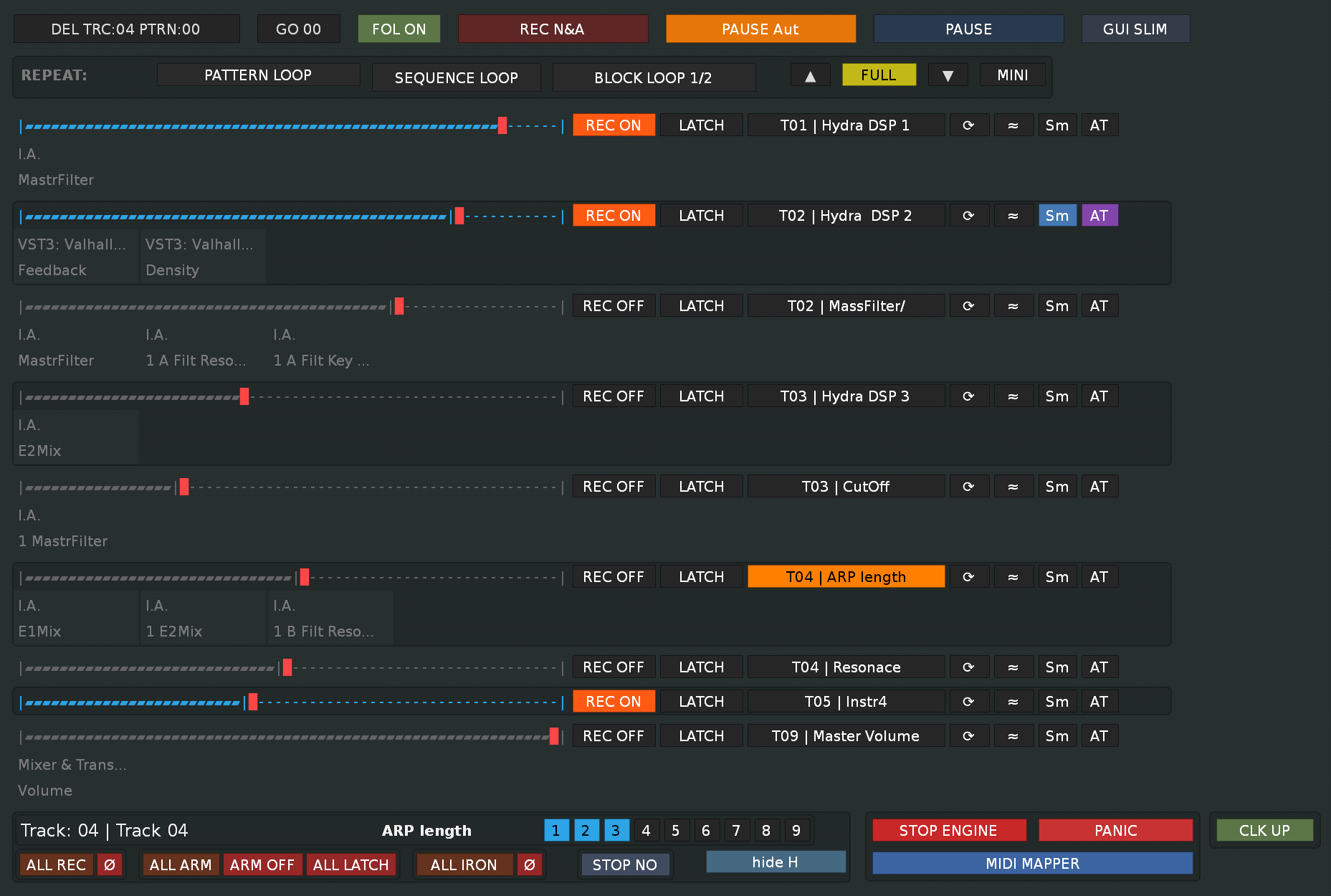Click the wave icon on T01 Hydra DSP 1
Viewport: 1331px width, 896px height.
(x=1013, y=125)
